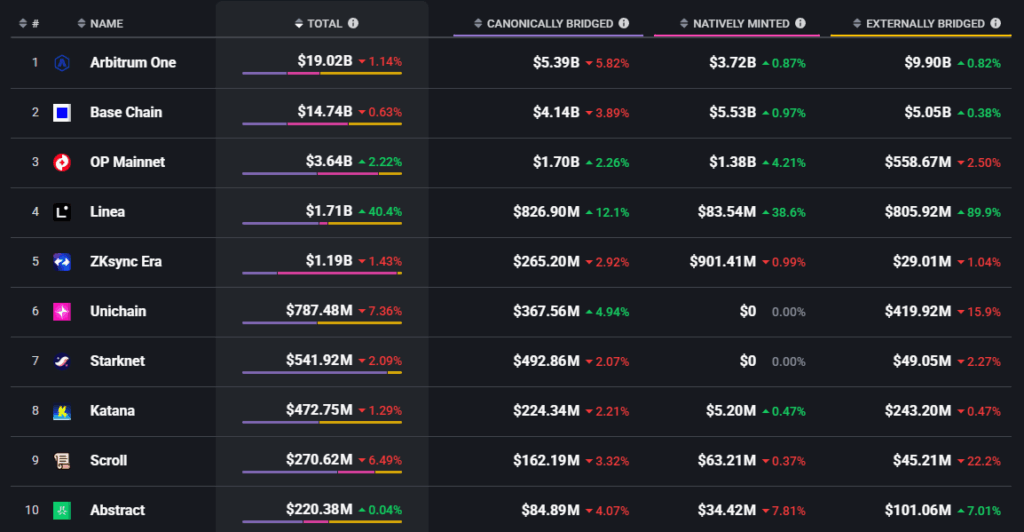Click the Katana logo icon
This screenshot has height=532, width=1024.
pyautogui.click(x=62, y=411)
